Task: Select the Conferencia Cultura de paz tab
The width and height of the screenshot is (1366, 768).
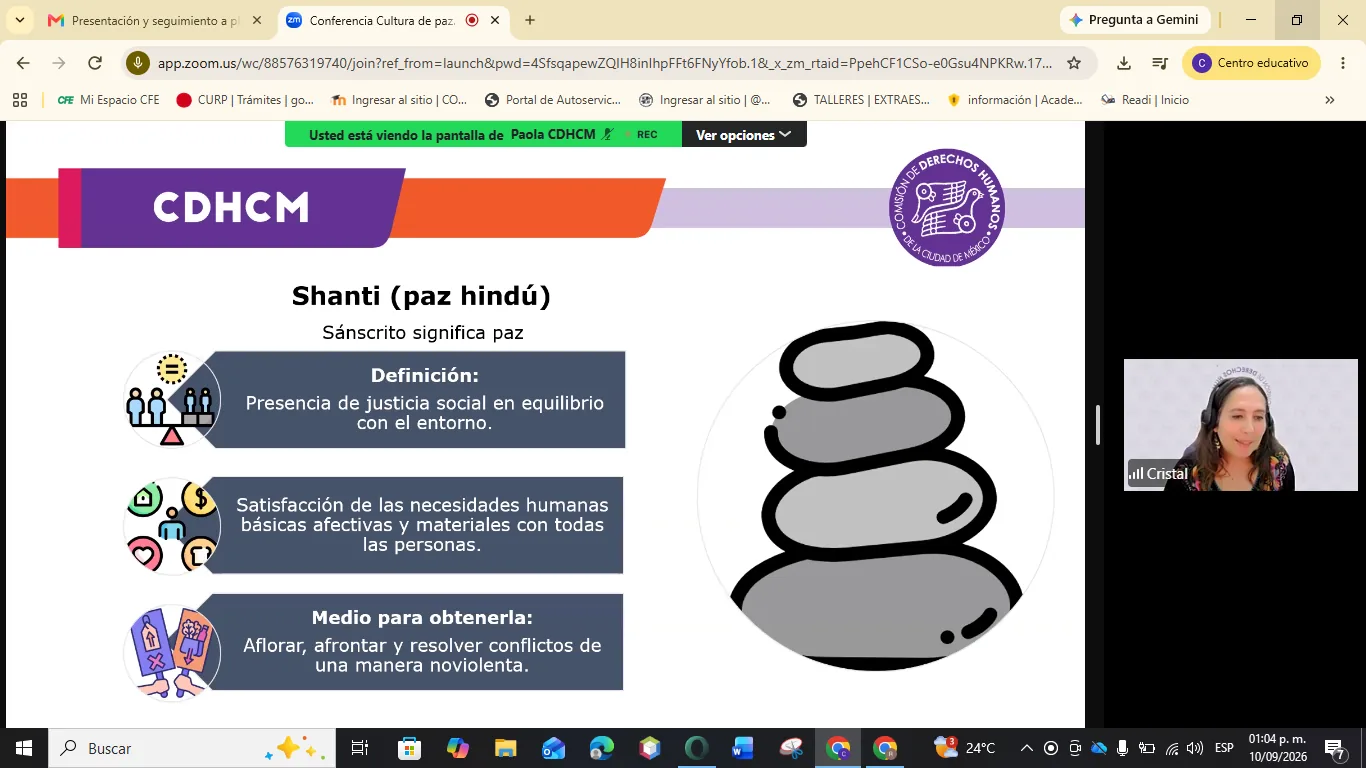Action: tap(392, 20)
